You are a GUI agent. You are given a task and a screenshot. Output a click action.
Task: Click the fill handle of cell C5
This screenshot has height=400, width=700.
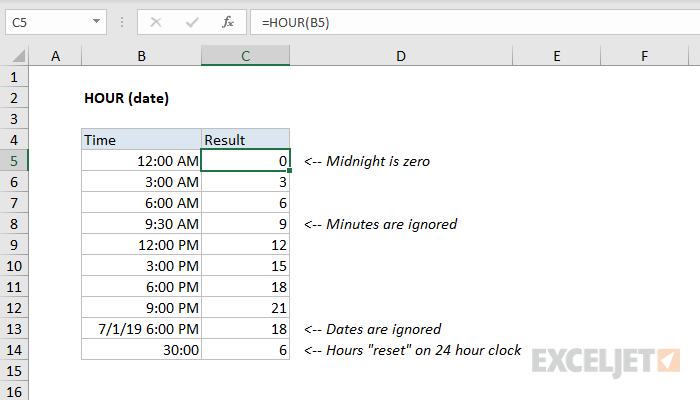coord(290,171)
